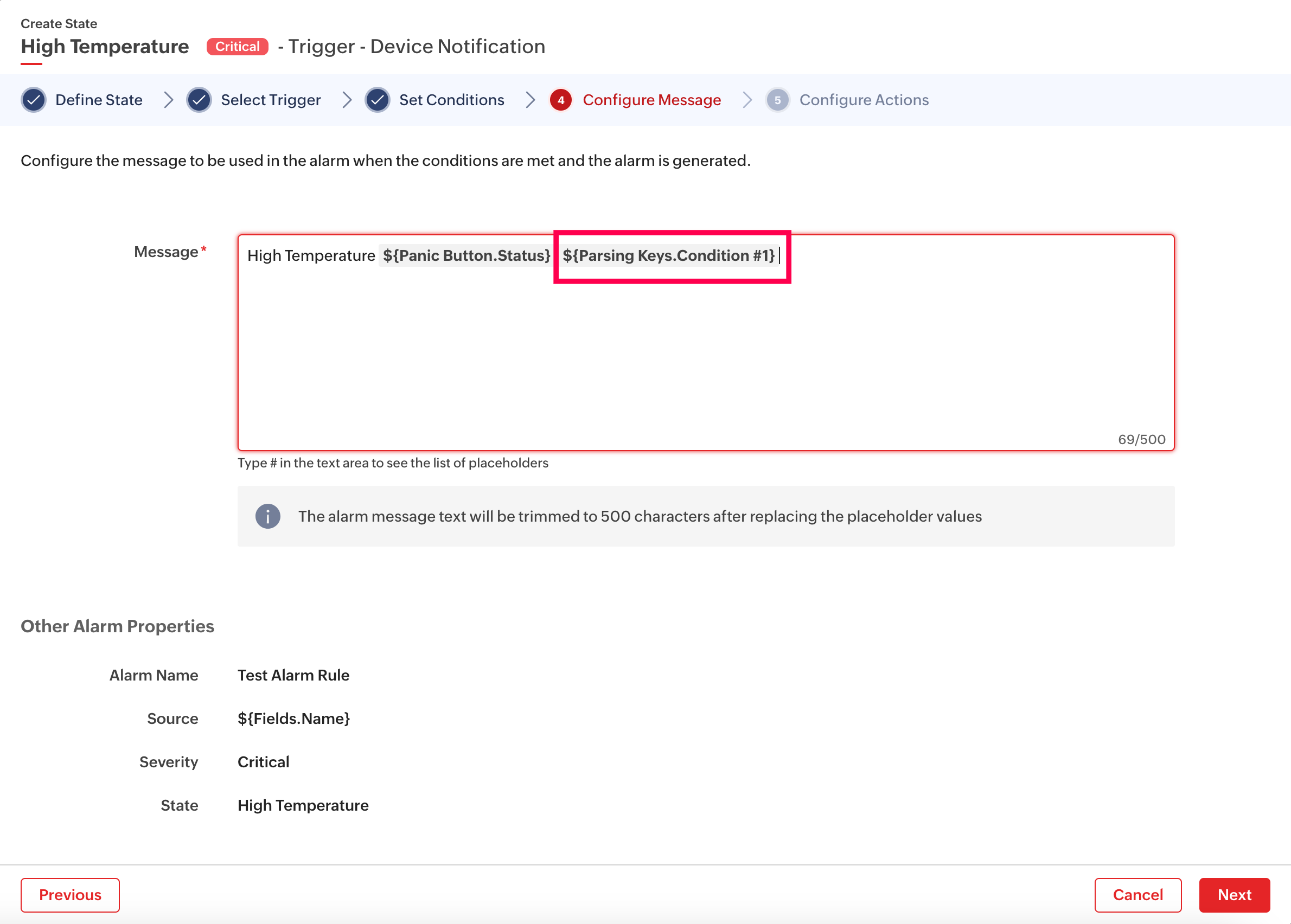1291x924 pixels.
Task: Open the Define State step
Action: tap(99, 100)
